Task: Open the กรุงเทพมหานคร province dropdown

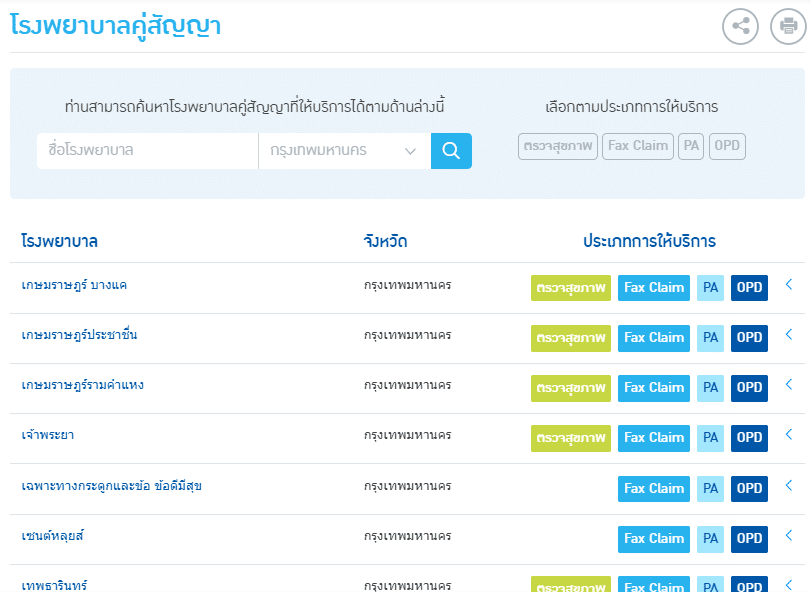Action: 344,151
